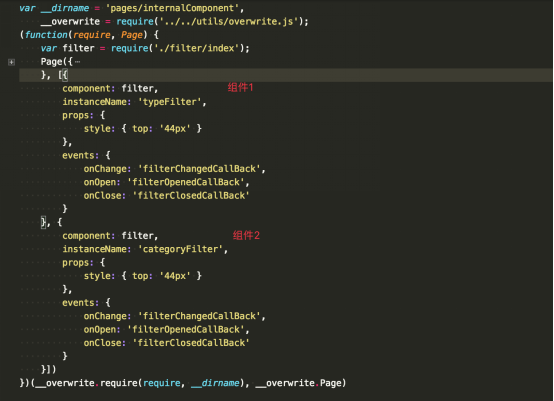554x401 pixels.
Task: Click first onChange 'filterChangedCallBack' value
Action: click(x=199, y=169)
